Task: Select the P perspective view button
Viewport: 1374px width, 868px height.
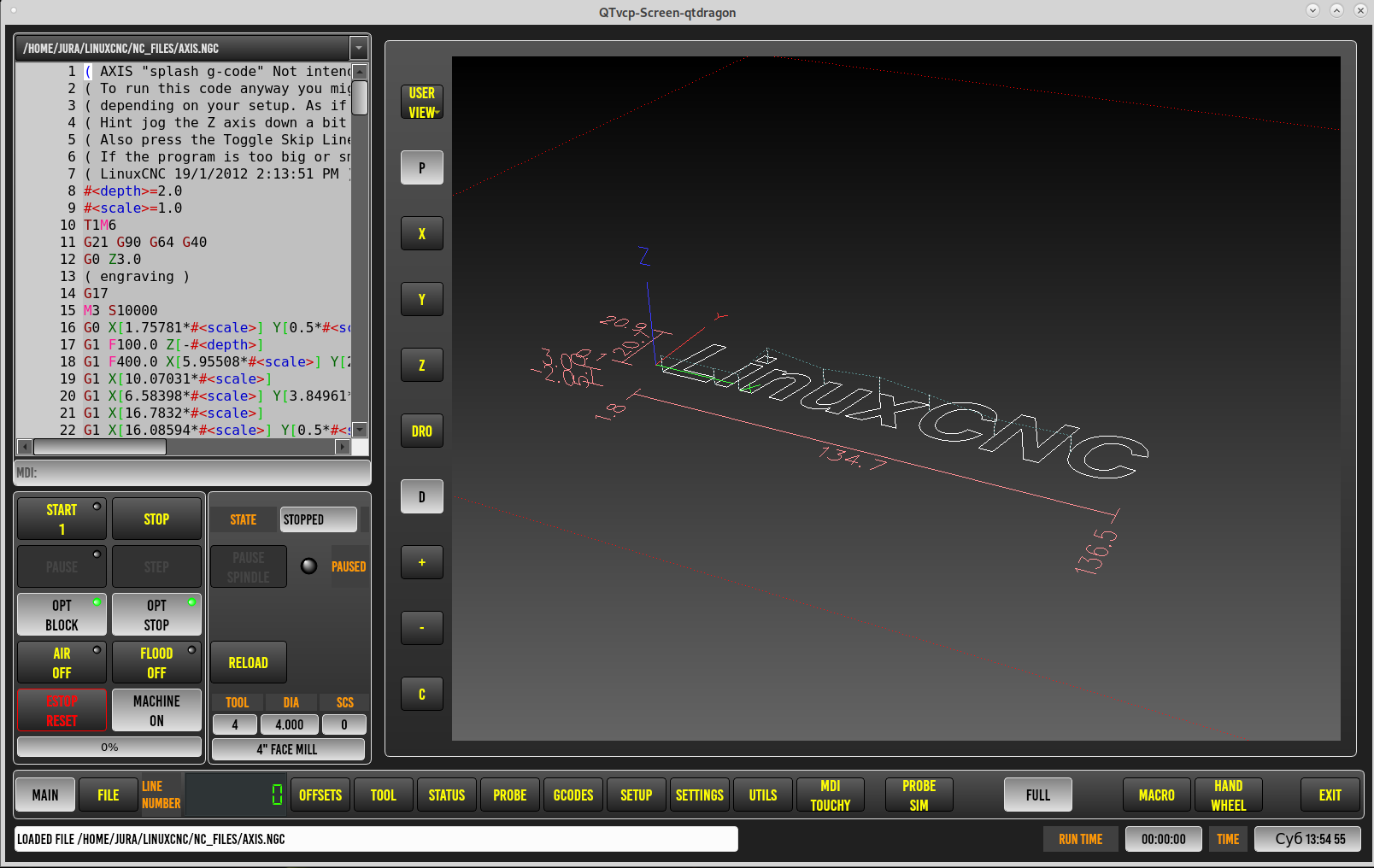Action: pyautogui.click(x=421, y=167)
